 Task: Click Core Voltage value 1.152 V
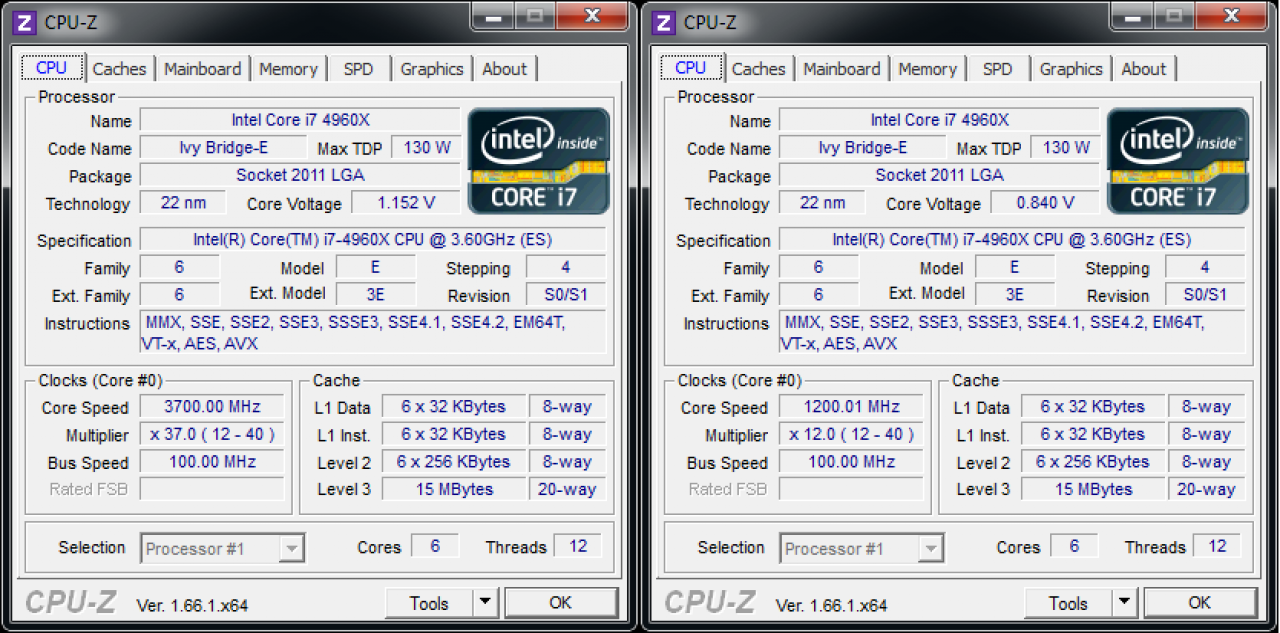coord(406,203)
